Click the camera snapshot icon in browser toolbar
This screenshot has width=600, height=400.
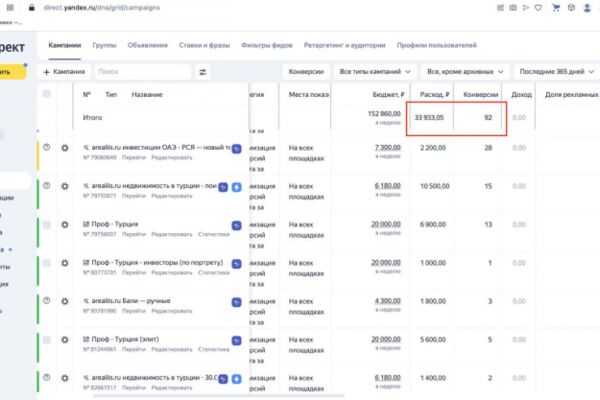click(513, 8)
